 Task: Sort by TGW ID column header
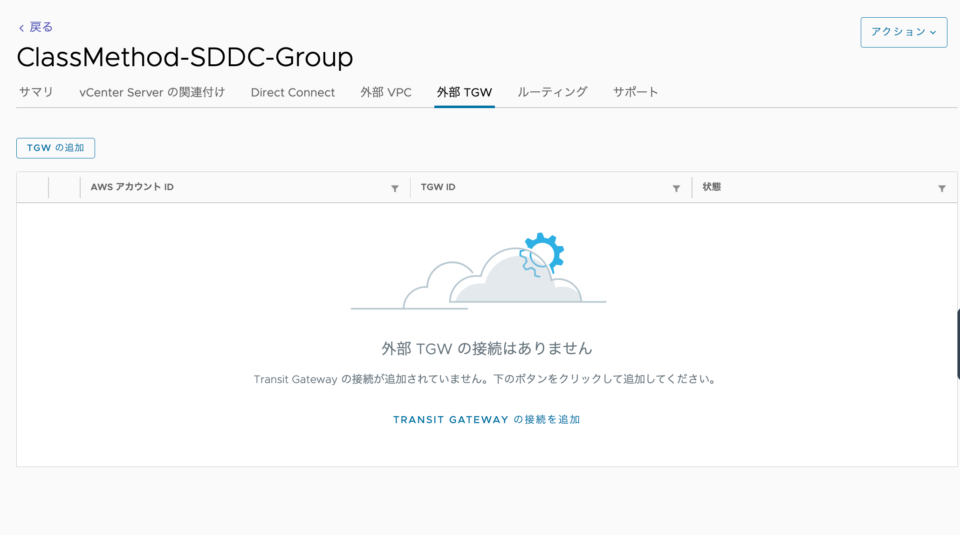click(438, 187)
